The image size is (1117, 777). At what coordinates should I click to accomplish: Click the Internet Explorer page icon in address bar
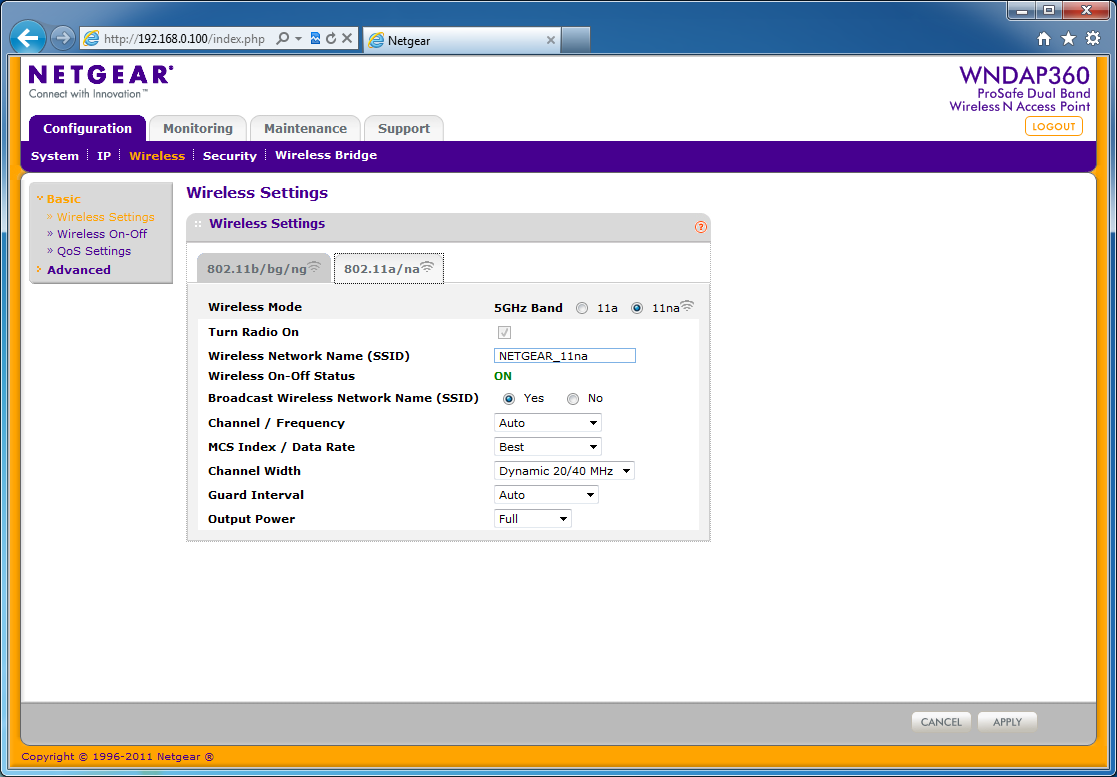[x=91, y=38]
